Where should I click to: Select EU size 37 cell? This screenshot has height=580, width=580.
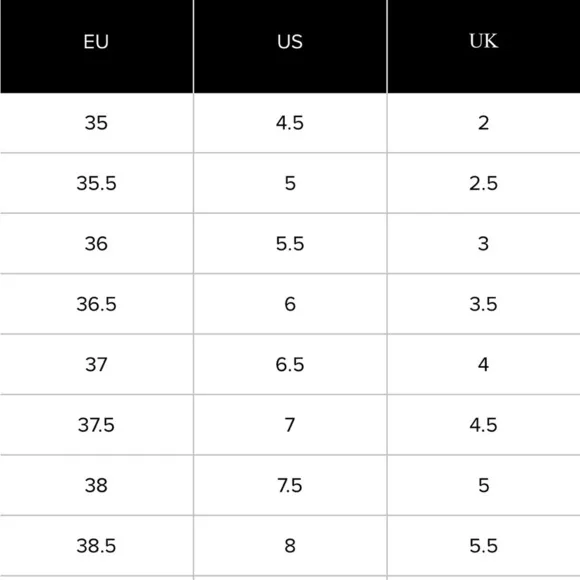96,364
